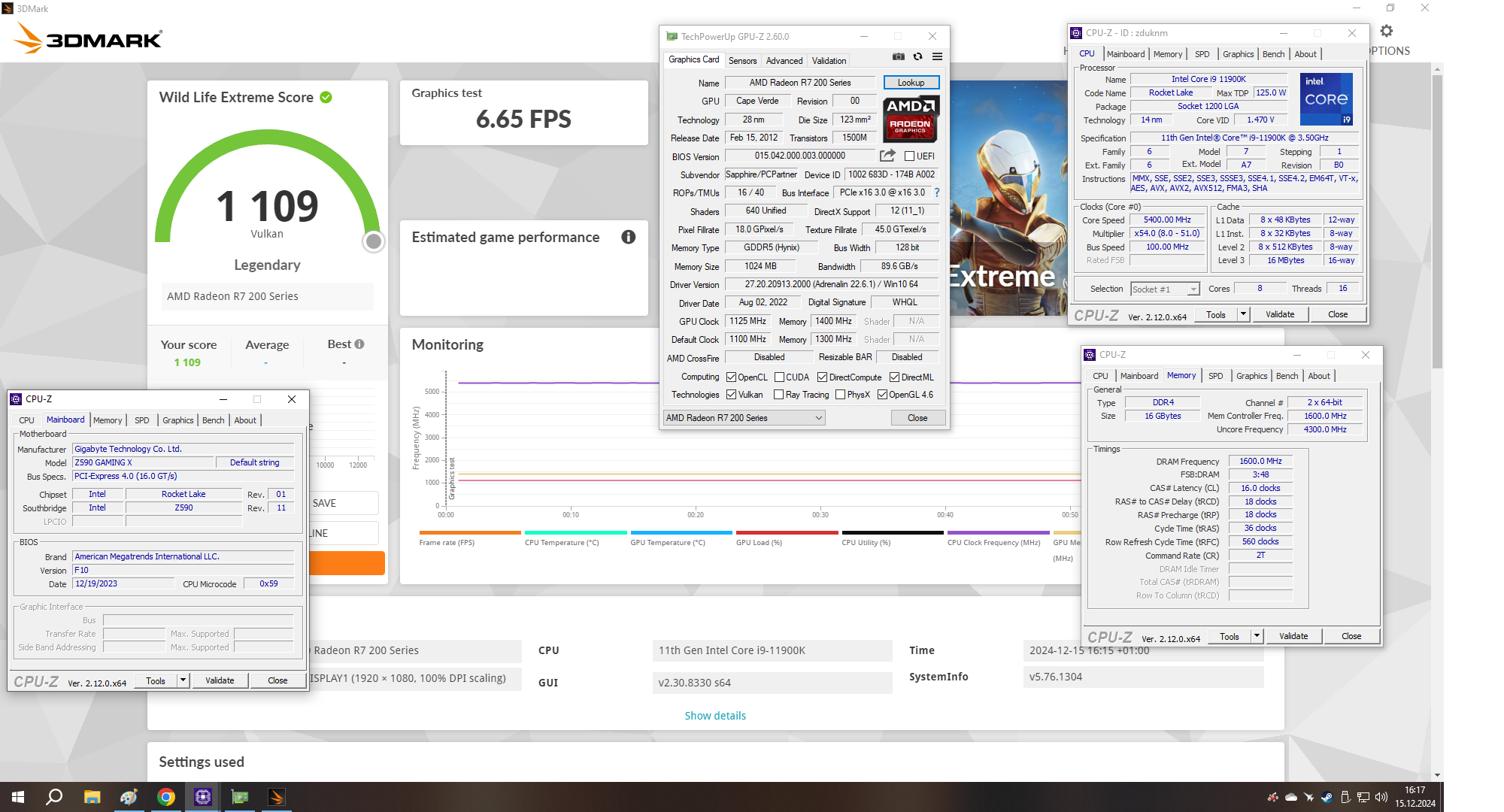
Task: Expand Tools dropdown arrow in CPU-Z Mainboard window
Action: [x=183, y=680]
